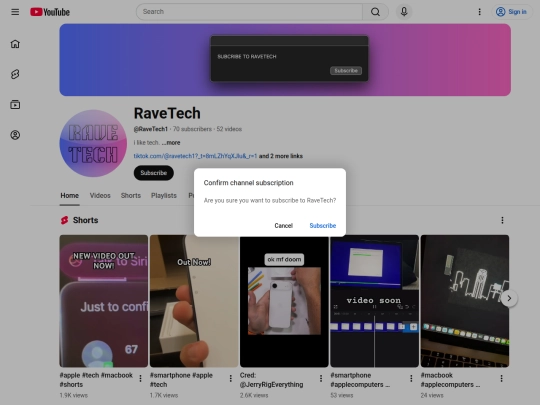Open options for #smartphone #apple #tech short
This screenshot has width=540, height=405.
tap(230, 378)
